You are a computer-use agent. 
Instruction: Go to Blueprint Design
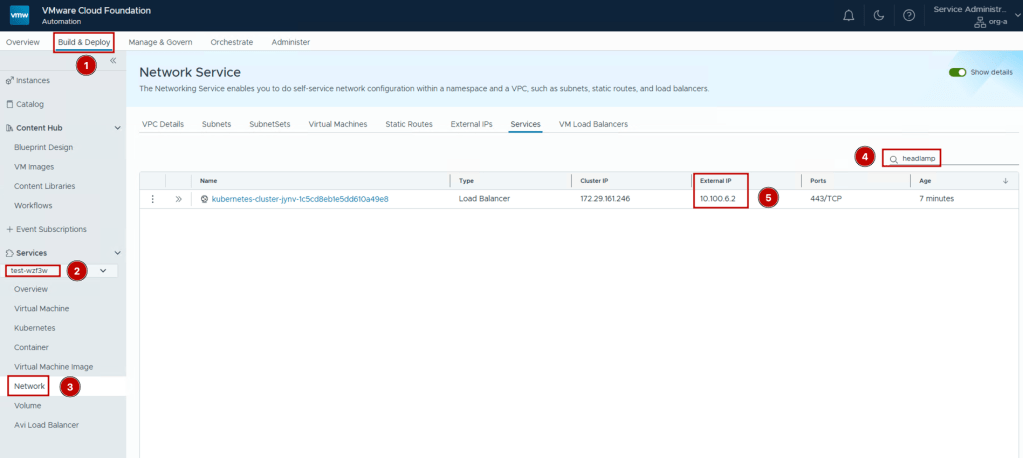[44, 147]
